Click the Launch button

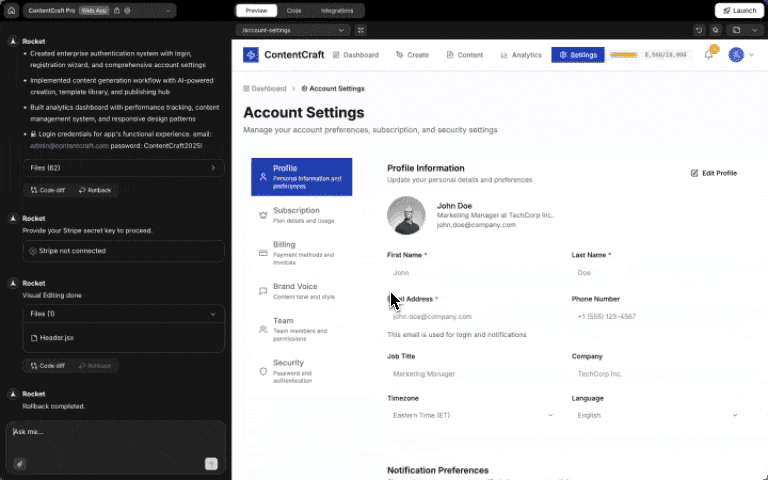739,10
